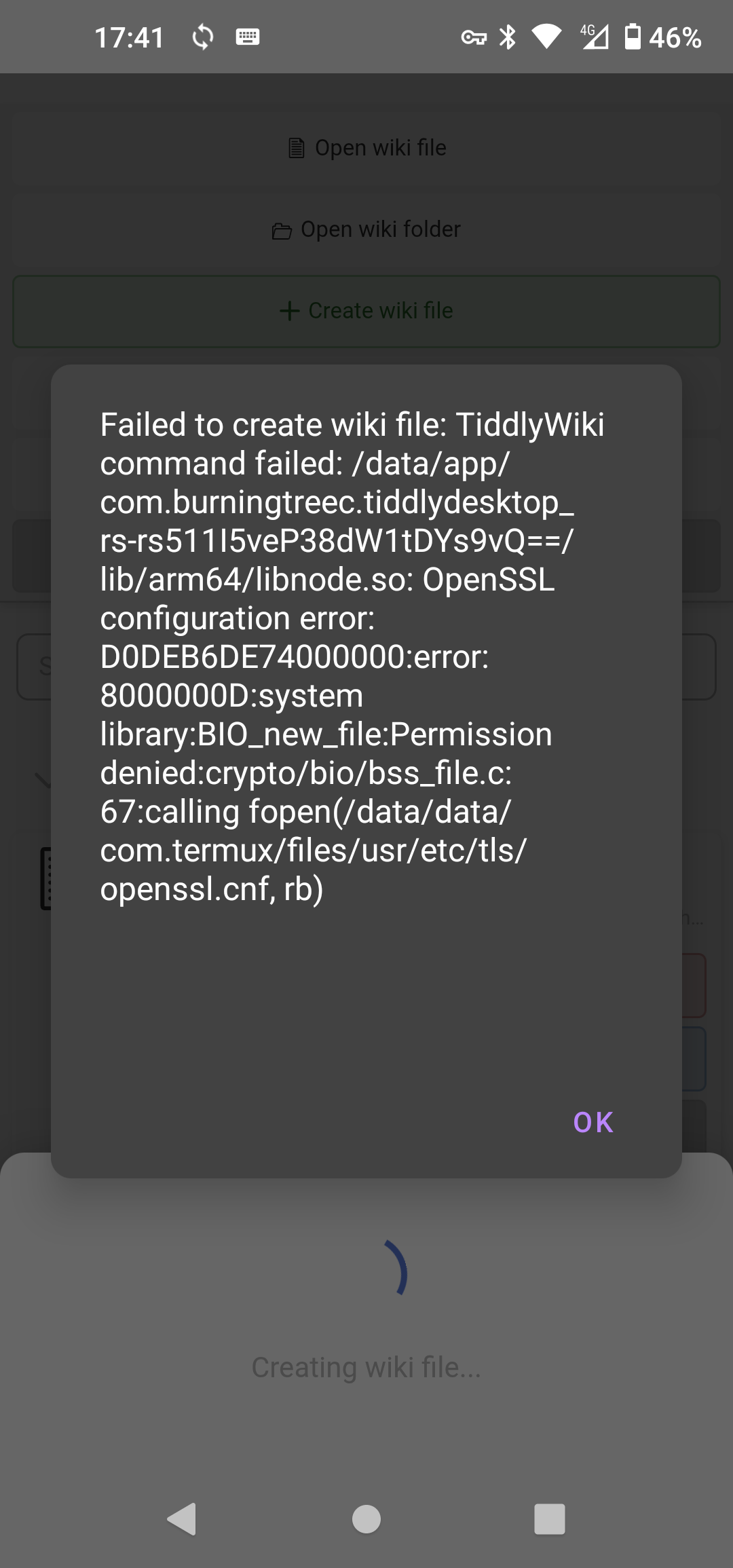Click the document icon beside Open wiki file
733x1568 pixels.
point(296,148)
